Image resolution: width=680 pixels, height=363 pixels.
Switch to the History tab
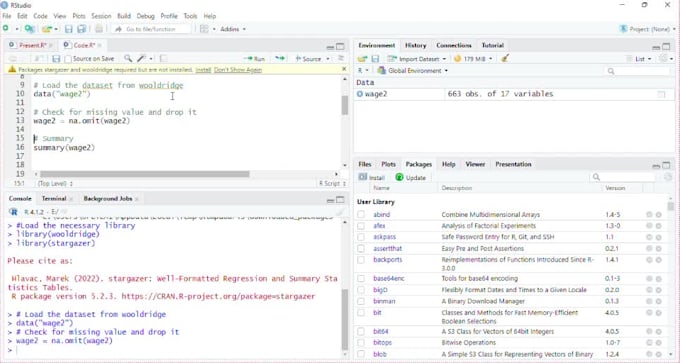pos(415,45)
